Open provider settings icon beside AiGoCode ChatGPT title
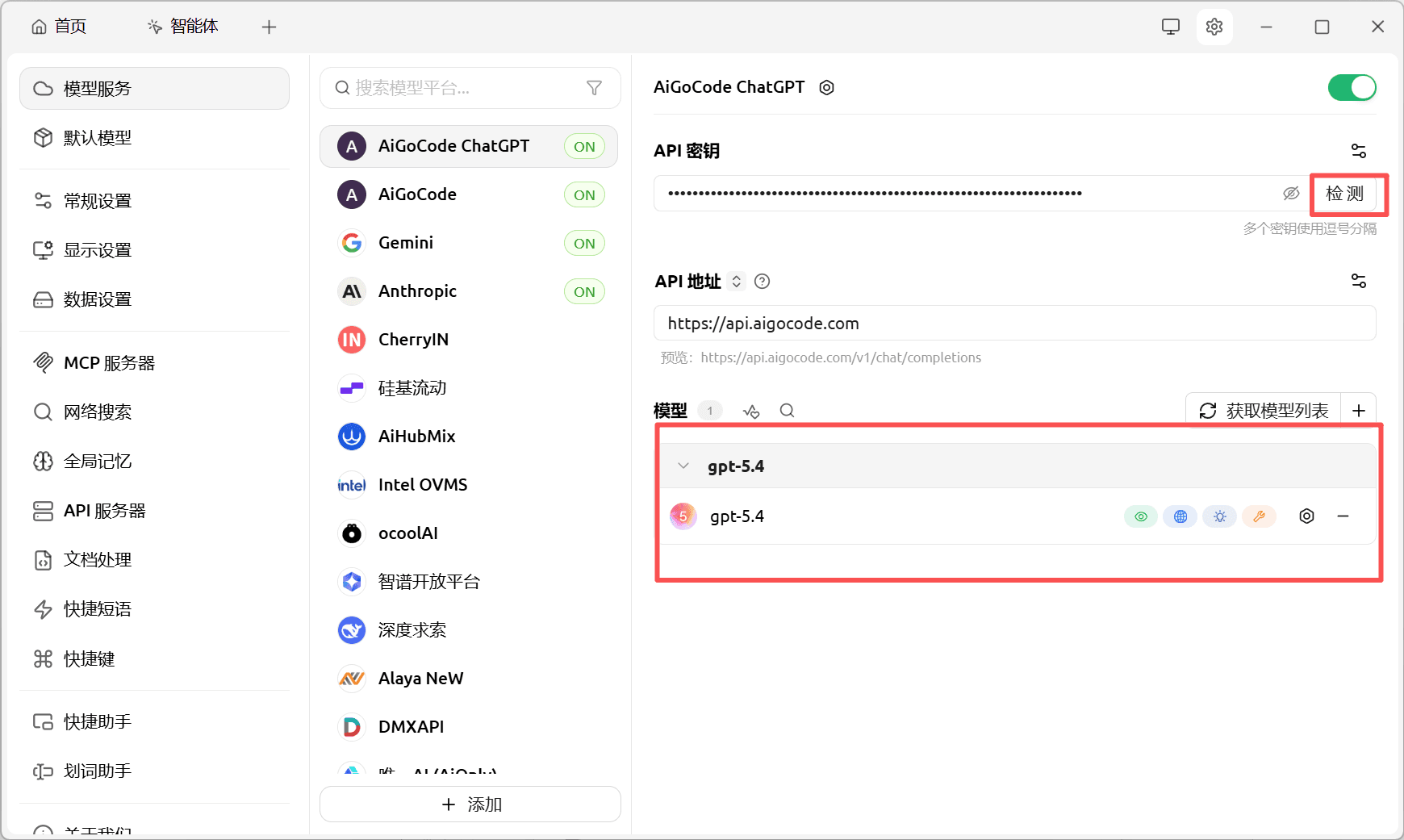This screenshot has width=1404, height=840. 826,87
